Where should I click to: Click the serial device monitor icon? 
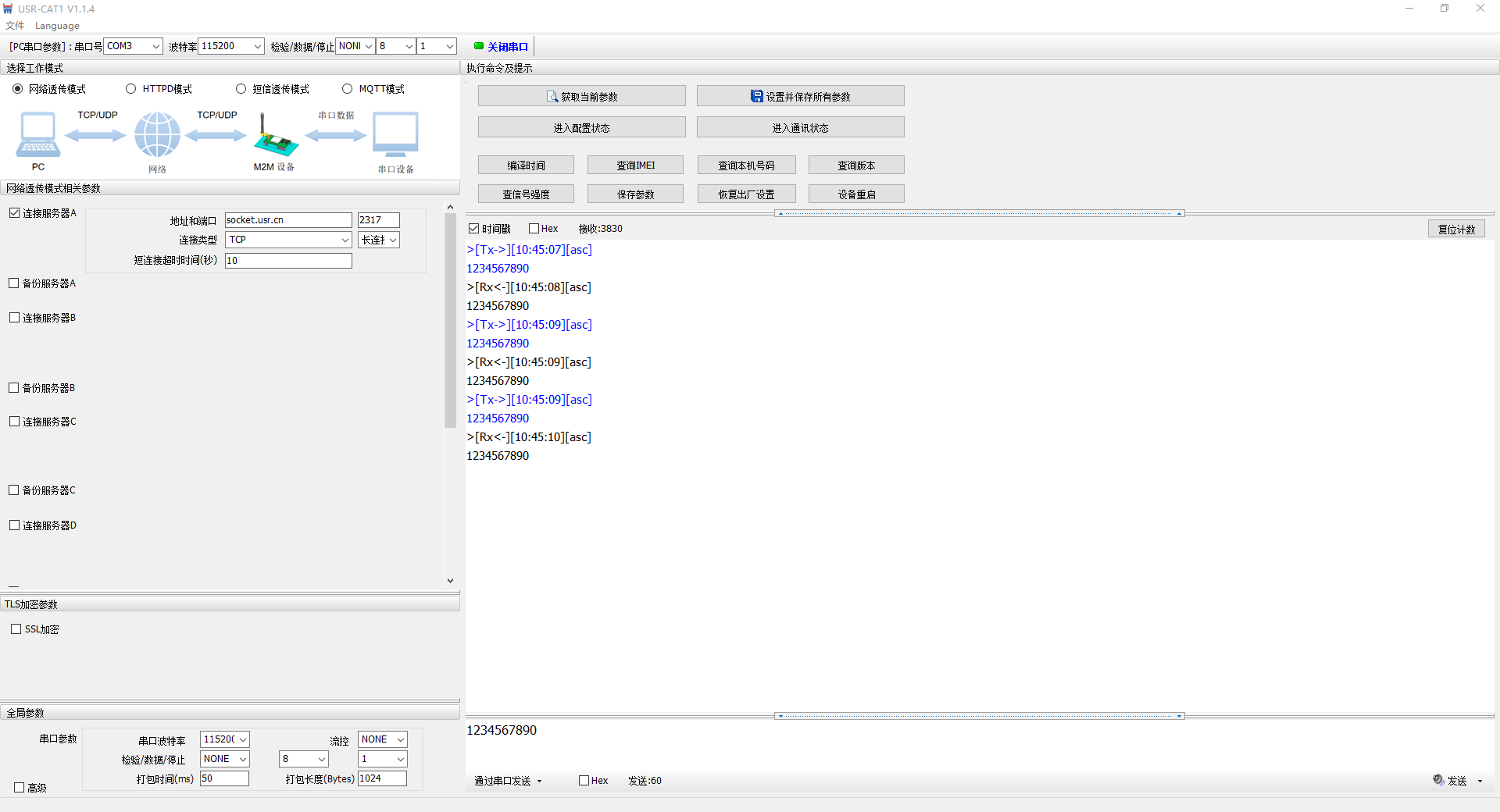click(x=395, y=134)
